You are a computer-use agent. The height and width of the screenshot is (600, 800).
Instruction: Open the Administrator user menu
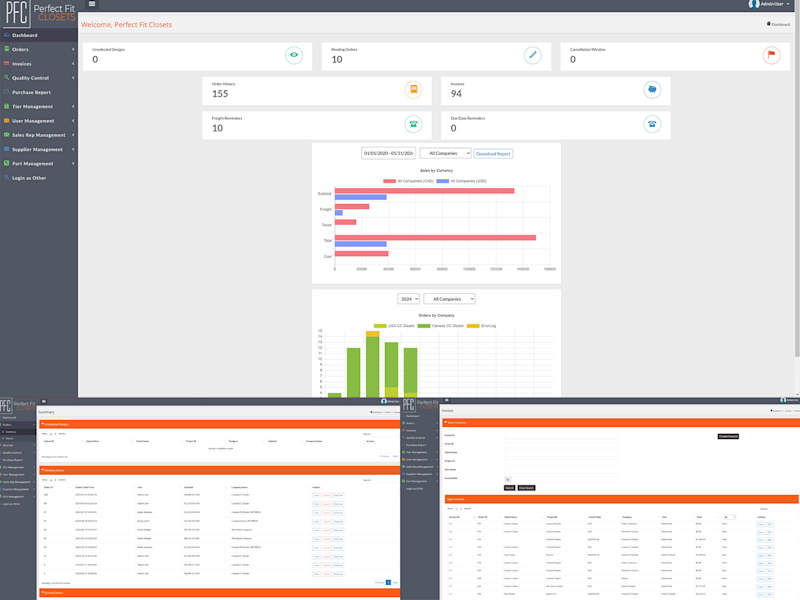coord(769,4)
